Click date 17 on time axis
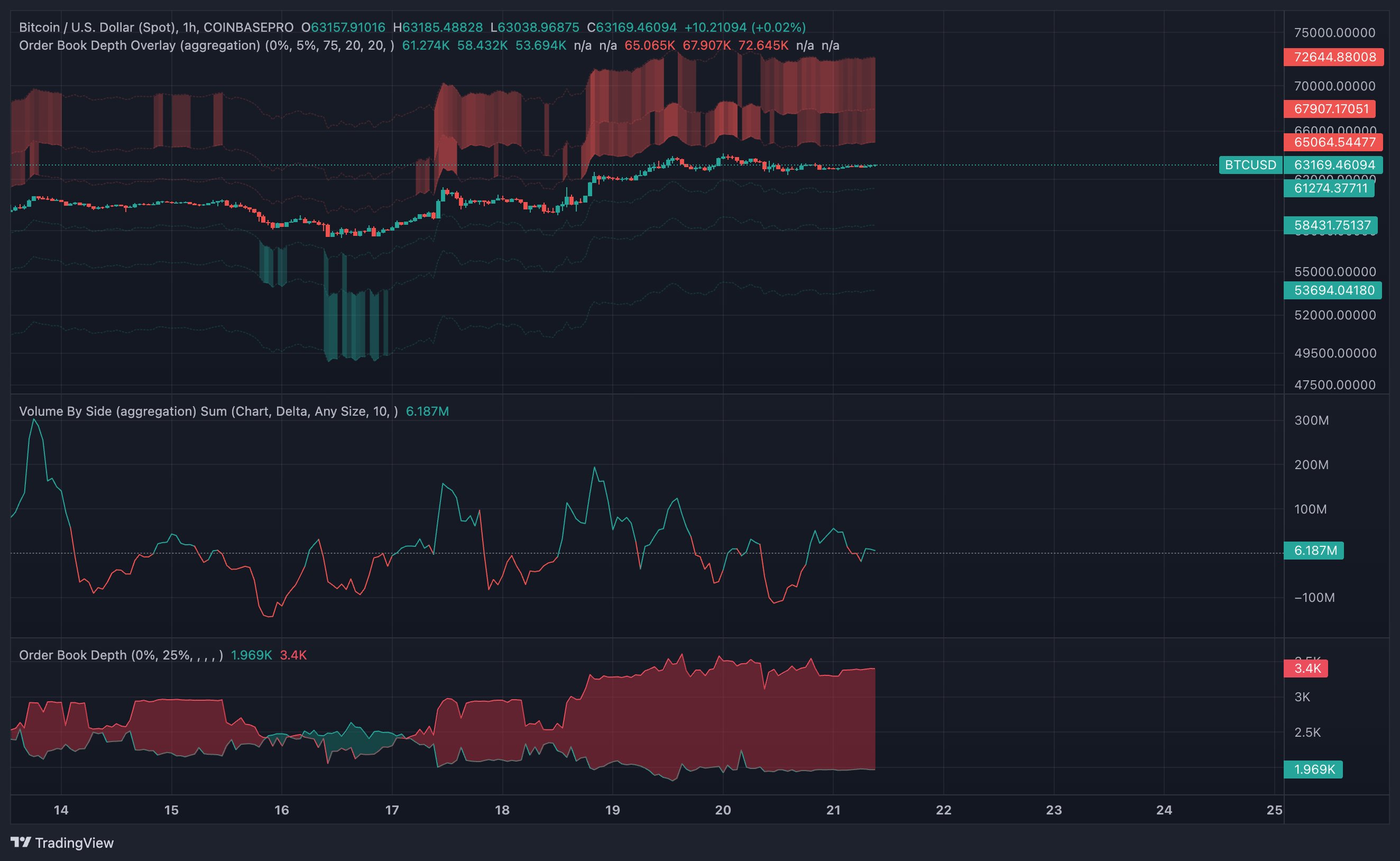 [392, 810]
